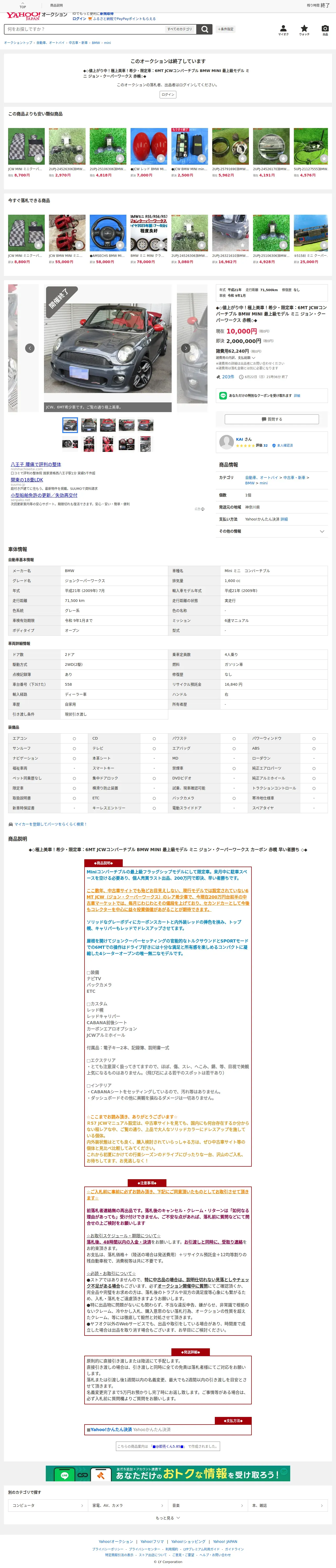The image size is (336, 1568).
Task: Show next car photo with right arrow
Action: [186, 348]
